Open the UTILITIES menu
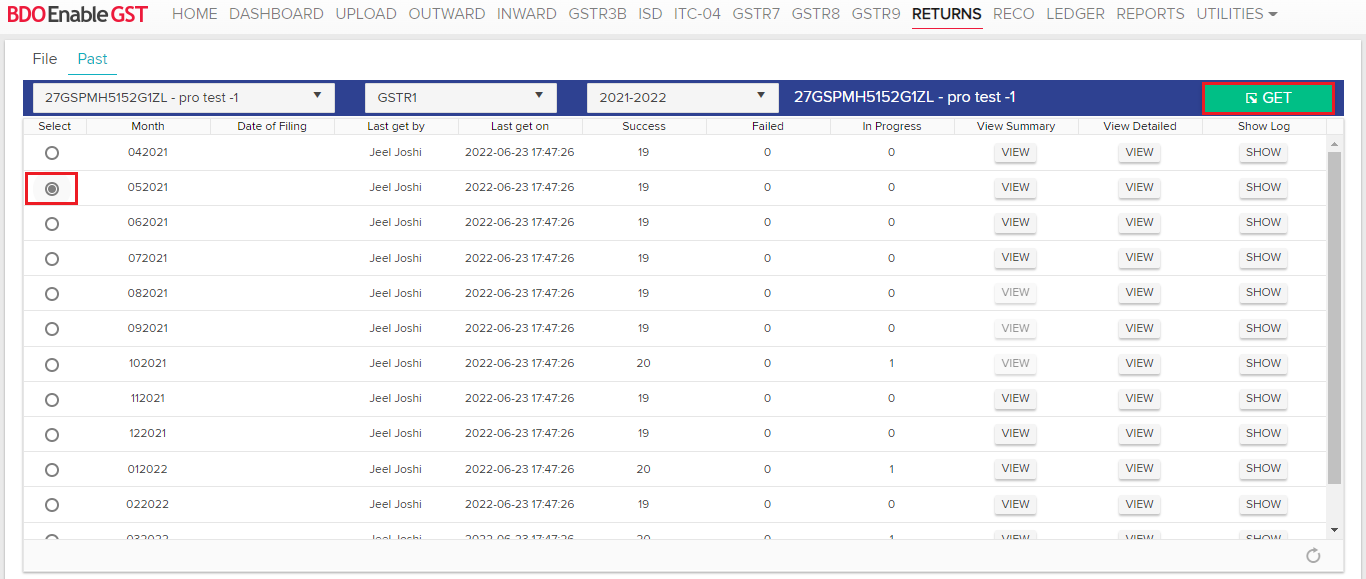Screen dimensions: 1366x579 (1237, 14)
